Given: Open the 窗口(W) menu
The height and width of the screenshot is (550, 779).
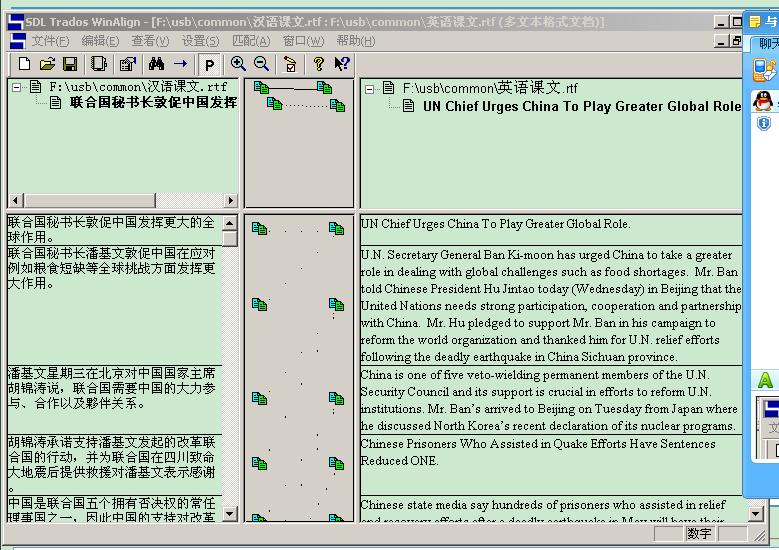Looking at the screenshot, I should tap(303, 41).
